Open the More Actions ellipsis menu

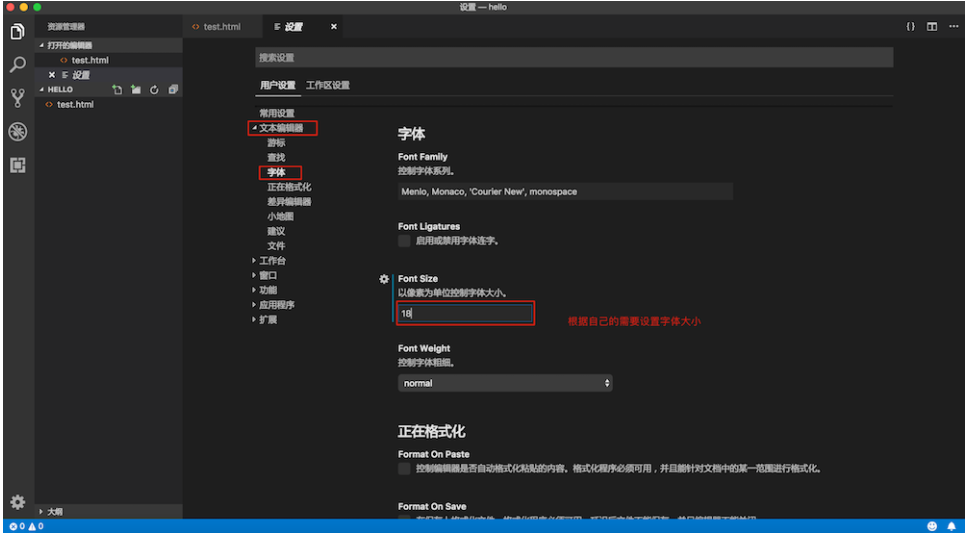[x=954, y=27]
